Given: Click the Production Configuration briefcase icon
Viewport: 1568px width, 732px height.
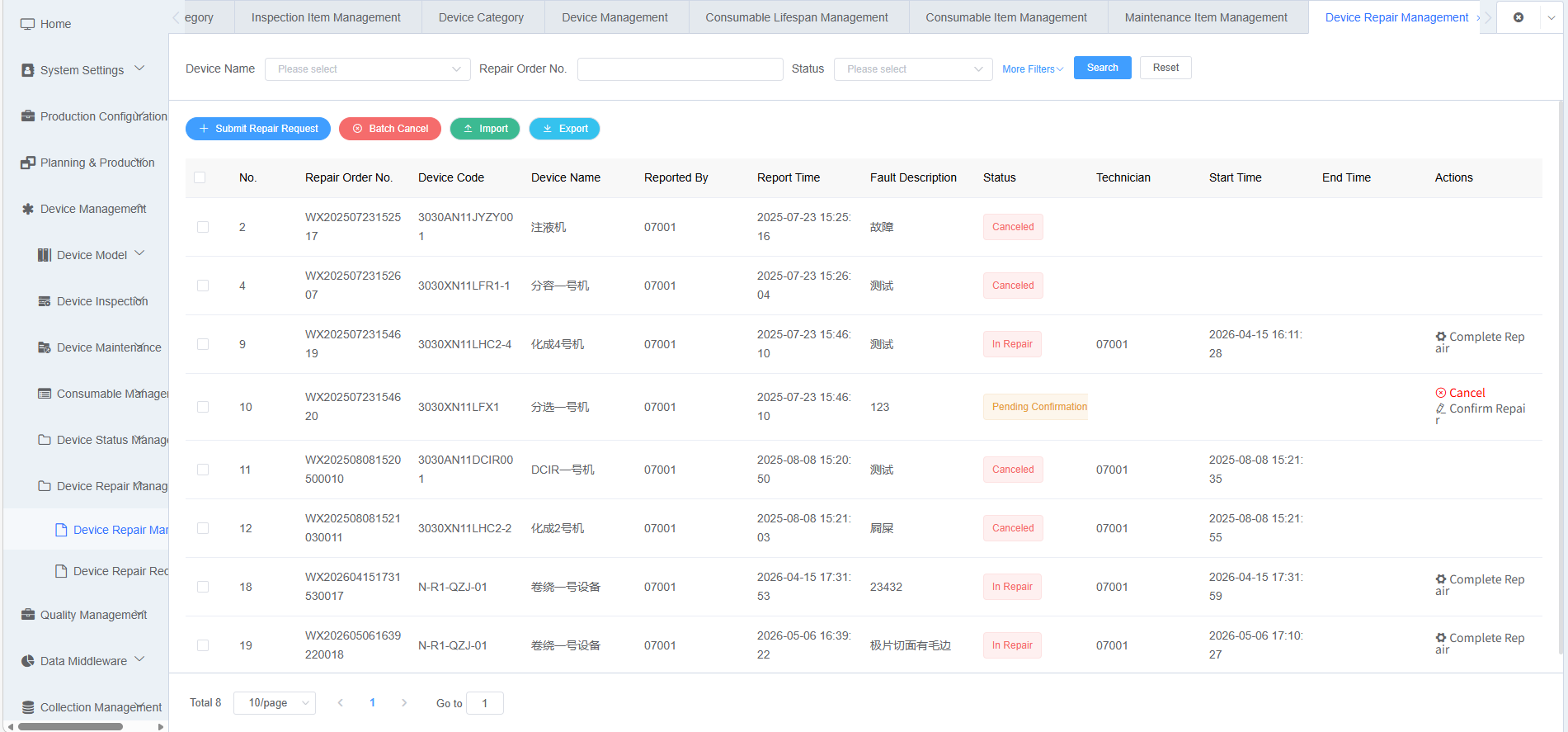Looking at the screenshot, I should pyautogui.click(x=28, y=116).
